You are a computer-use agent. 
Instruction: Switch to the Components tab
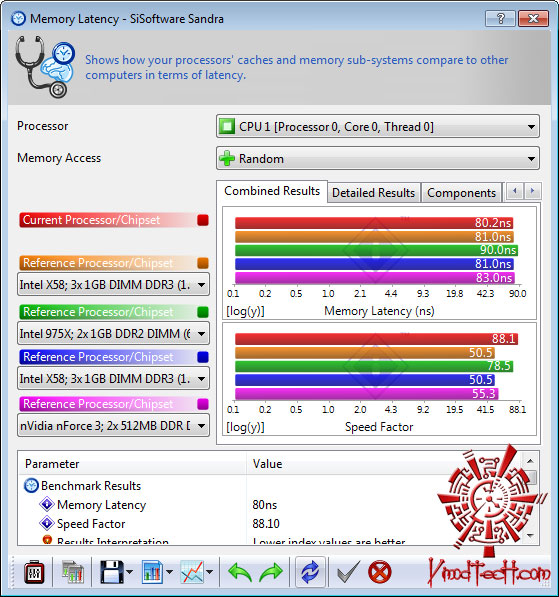pyautogui.click(x=461, y=193)
